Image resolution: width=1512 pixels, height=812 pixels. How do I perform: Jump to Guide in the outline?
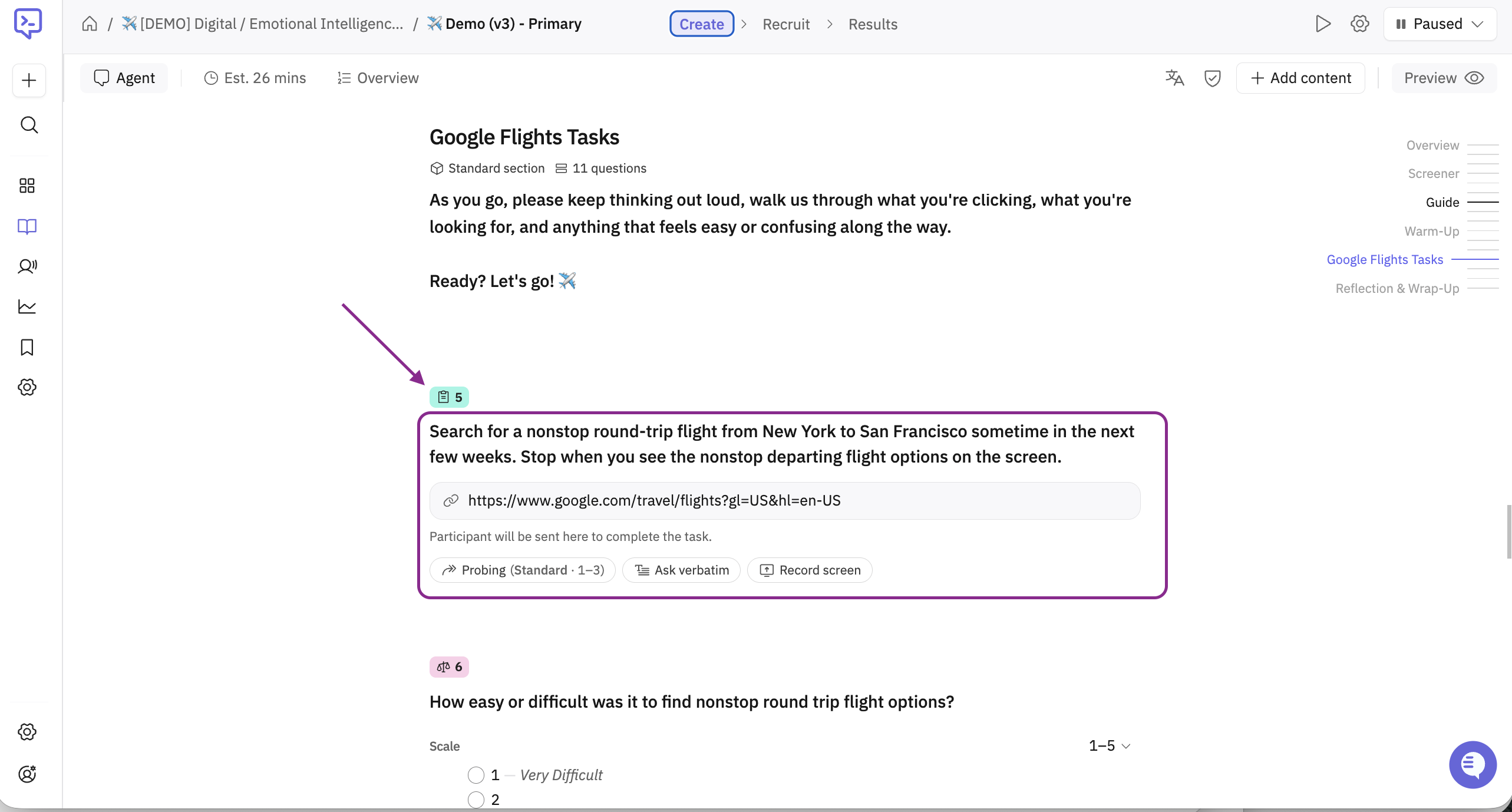pos(1442,202)
